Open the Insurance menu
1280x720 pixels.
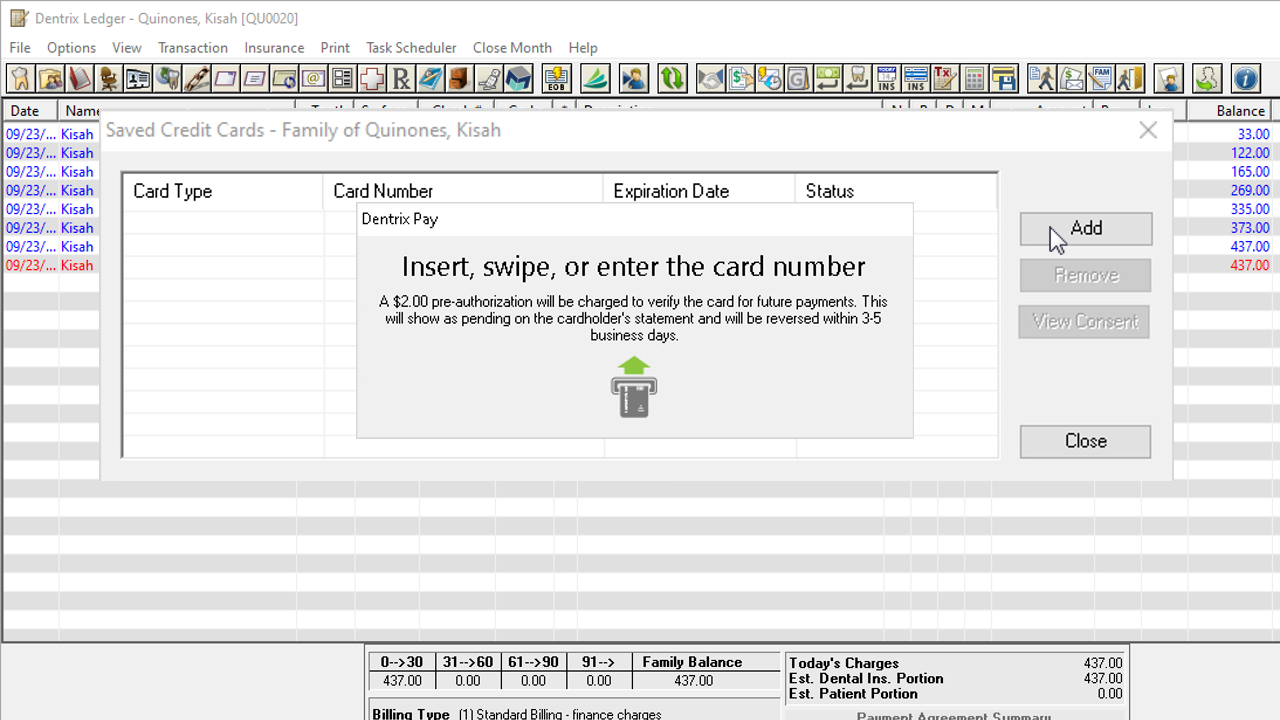(274, 48)
